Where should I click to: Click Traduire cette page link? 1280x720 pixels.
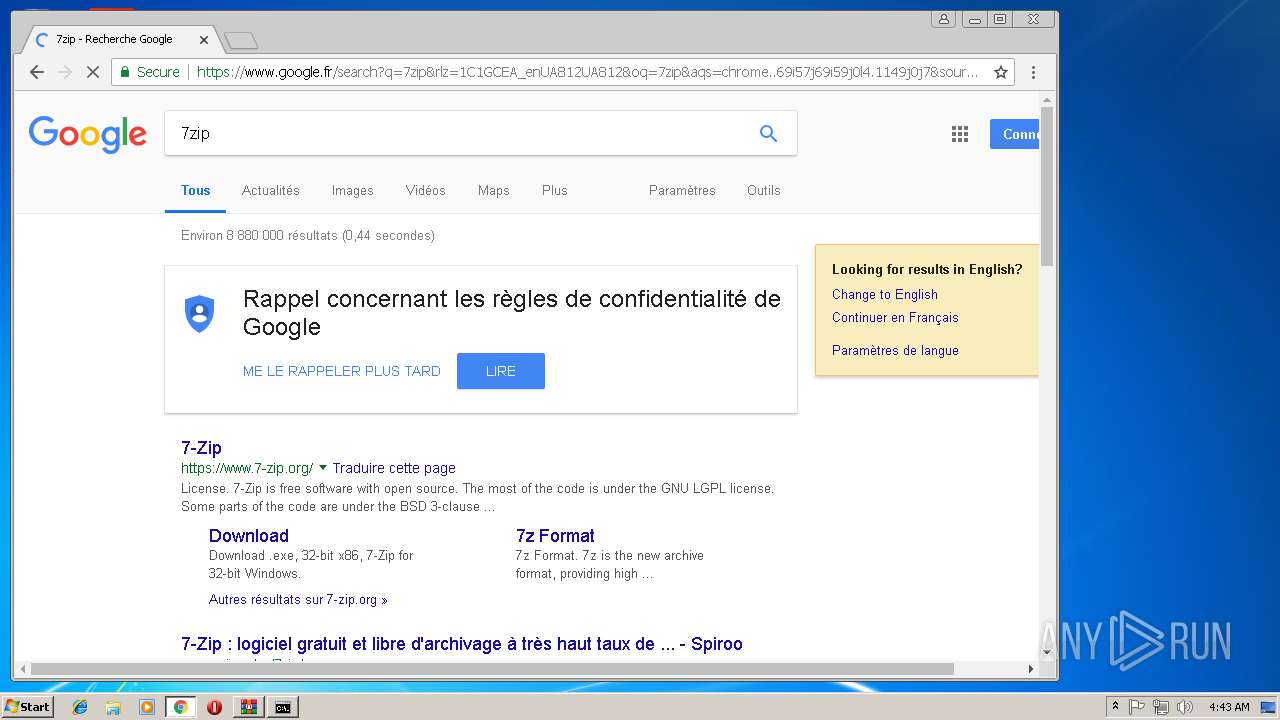coord(394,468)
